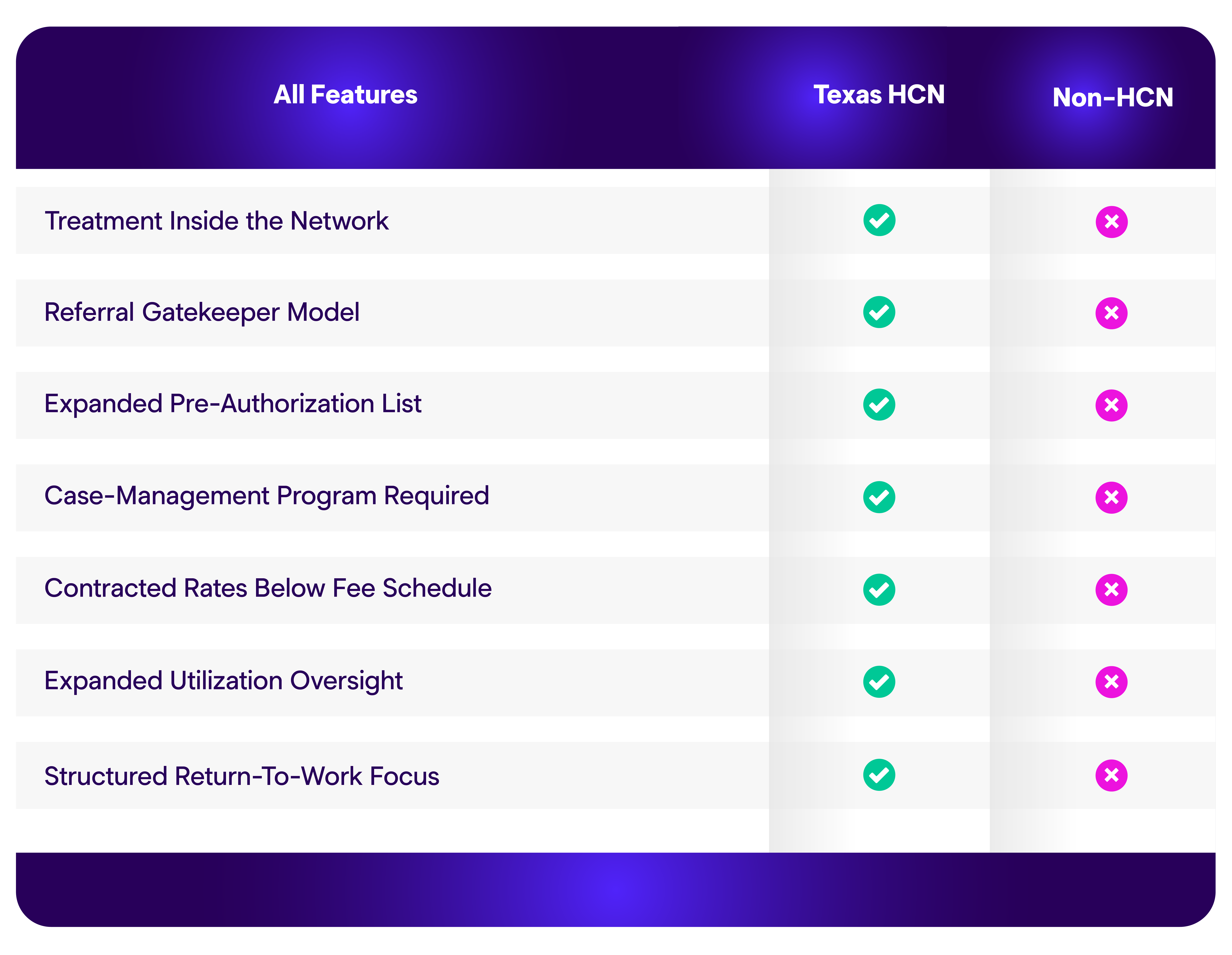The image size is (1232, 955).
Task: Click pink X for Referral Gatekeeper Model
Action: coord(1111,313)
